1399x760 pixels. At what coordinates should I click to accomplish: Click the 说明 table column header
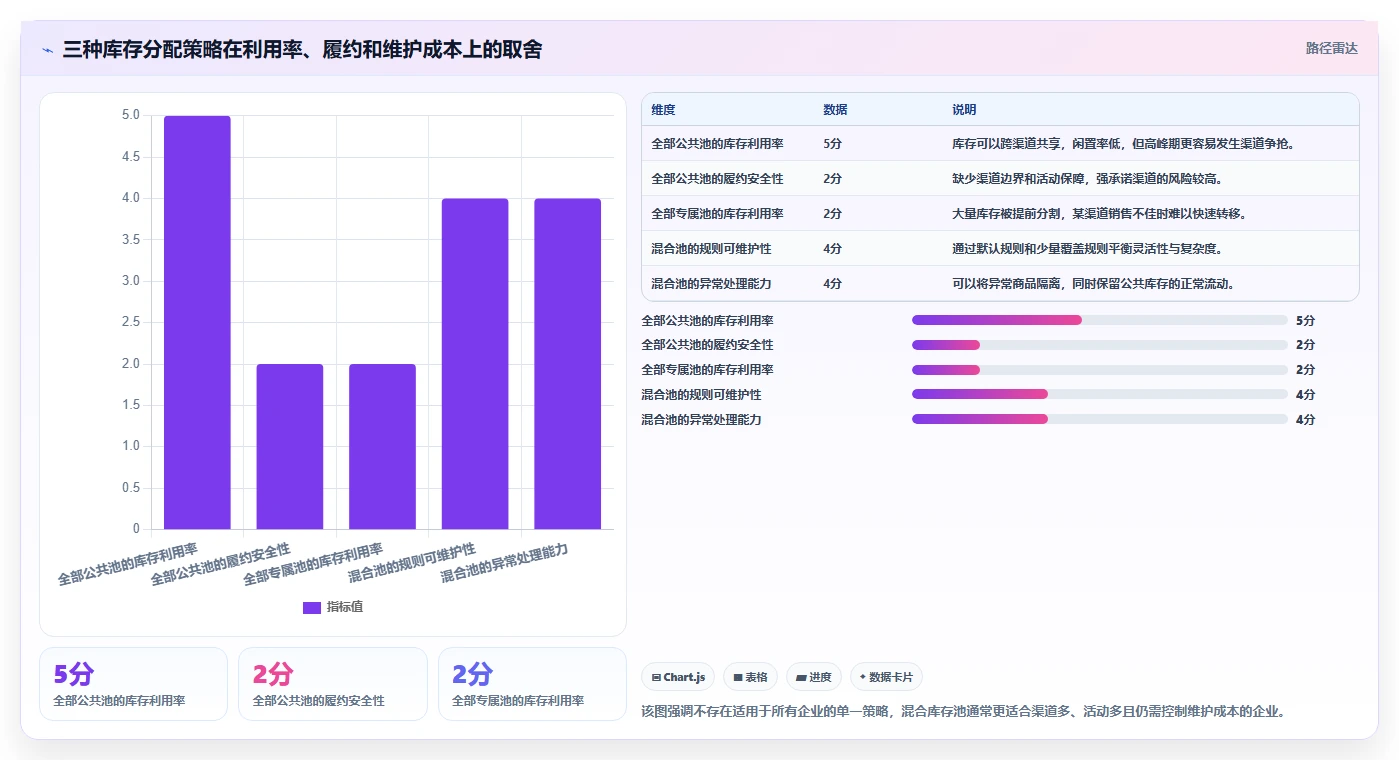[964, 110]
